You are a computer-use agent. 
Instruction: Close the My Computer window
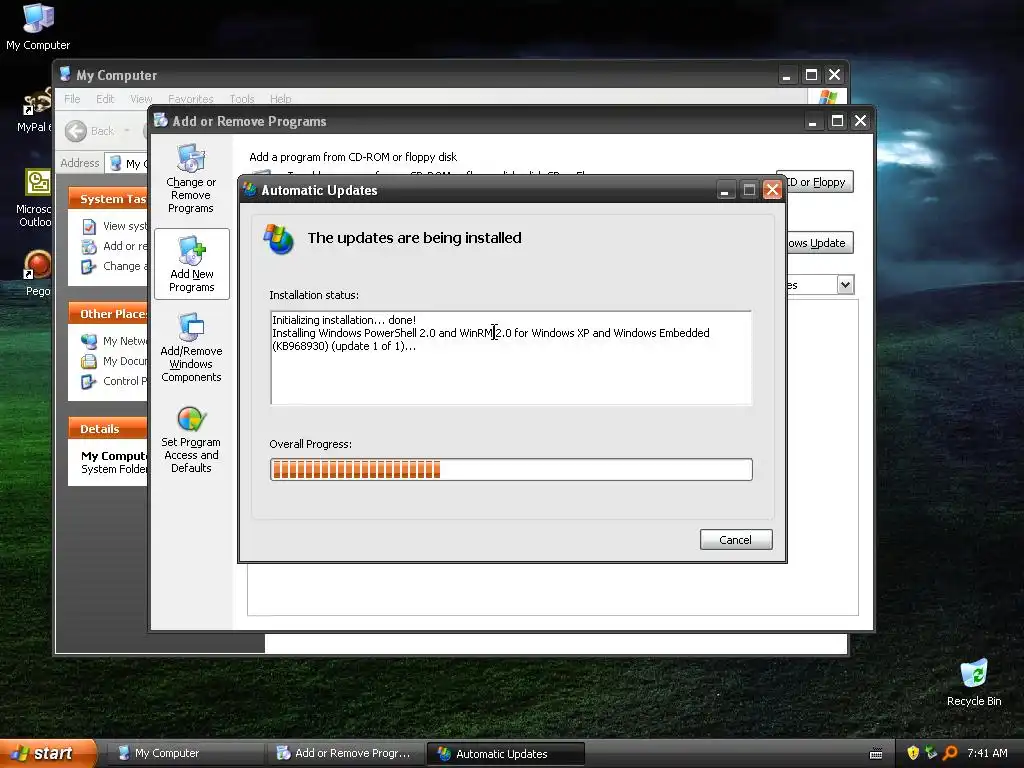[x=835, y=75]
